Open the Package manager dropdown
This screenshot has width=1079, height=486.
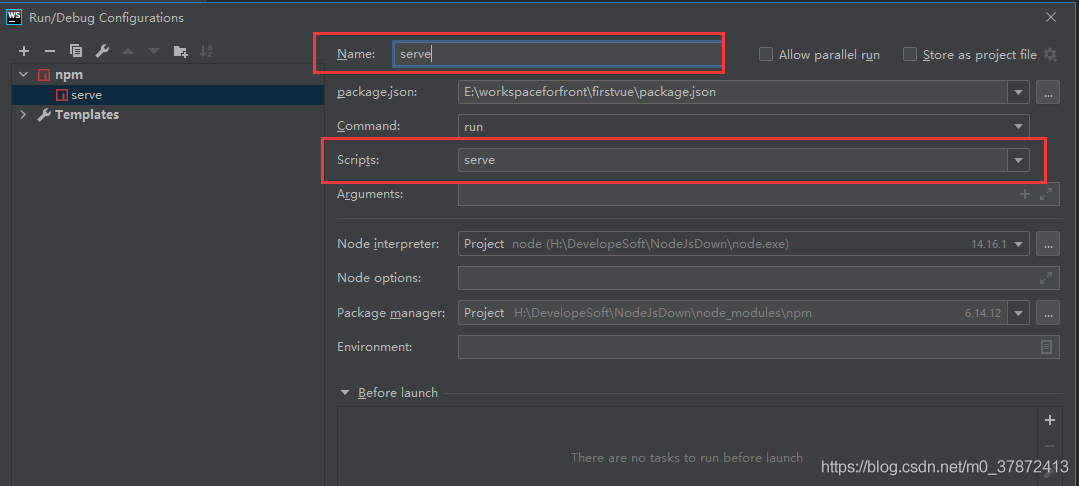point(1019,313)
